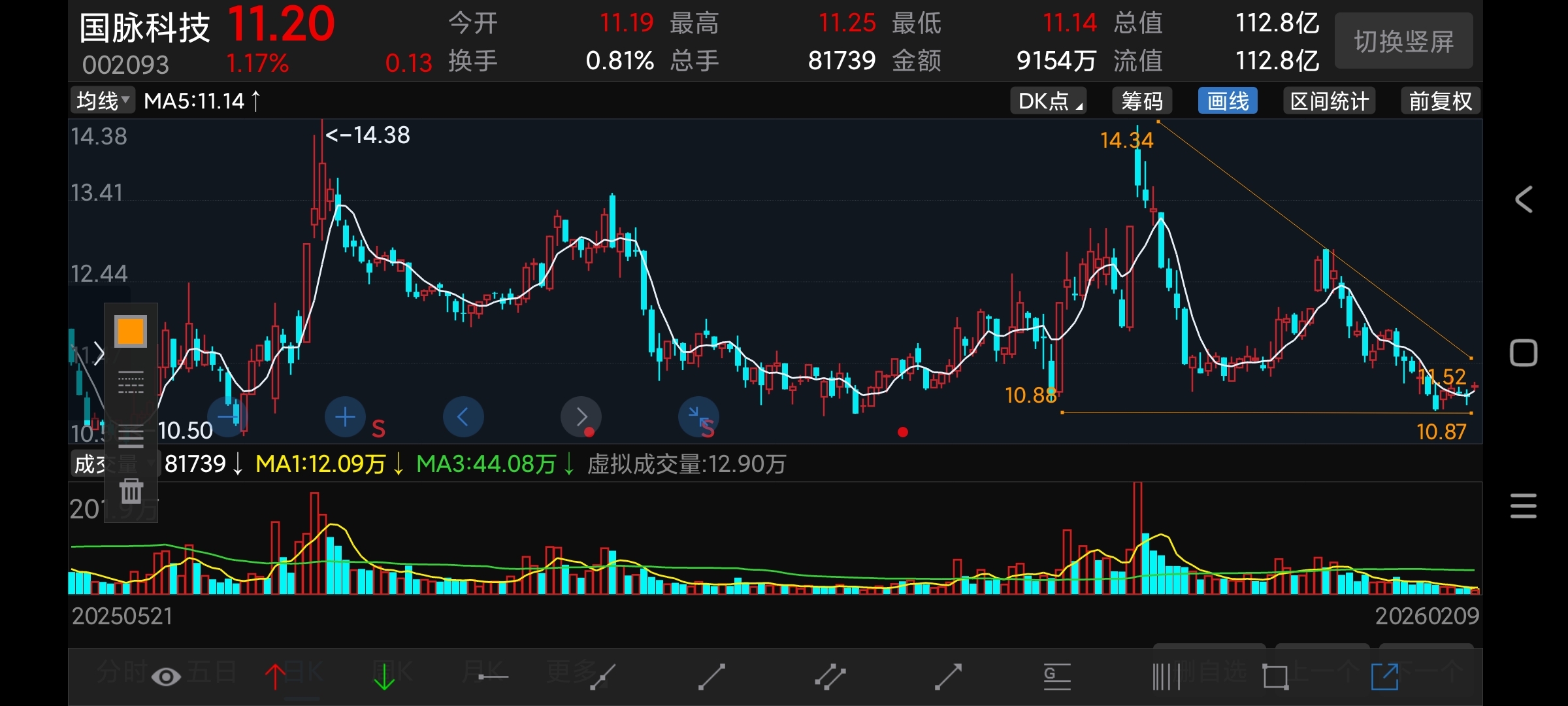Toggle drawing visibility with the eye icon
Screen dimensions: 1568x706
(166, 677)
